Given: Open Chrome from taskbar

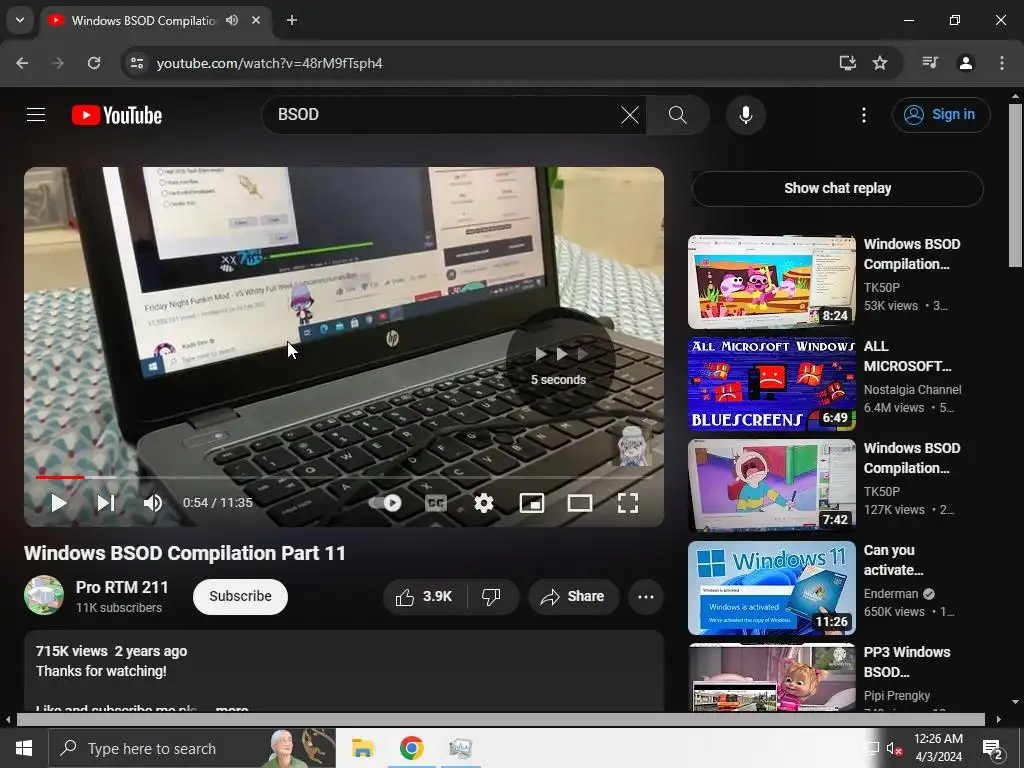Looking at the screenshot, I should (411, 748).
